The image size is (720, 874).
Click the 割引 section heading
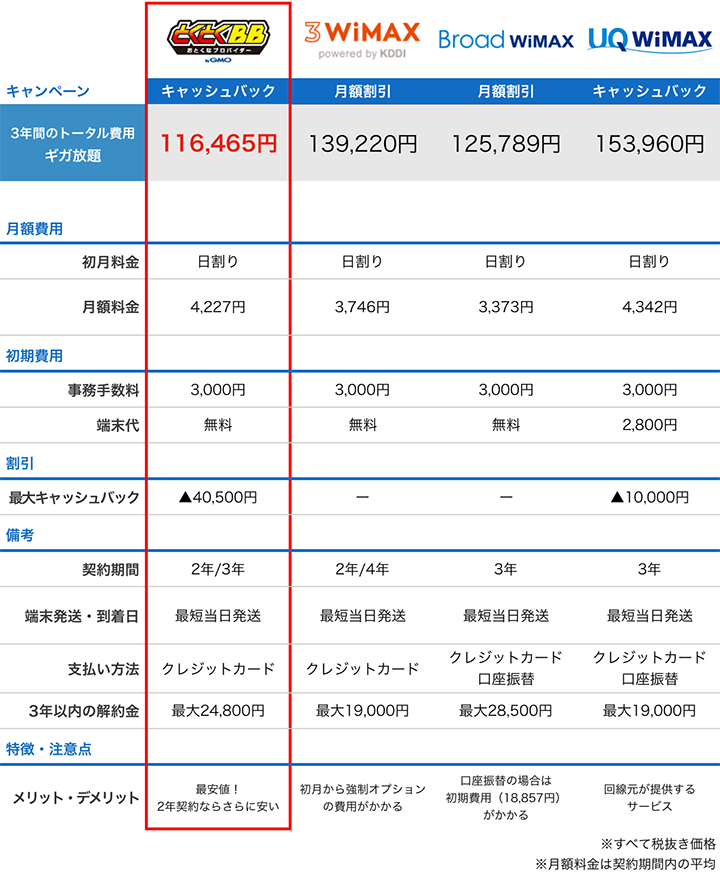20,463
